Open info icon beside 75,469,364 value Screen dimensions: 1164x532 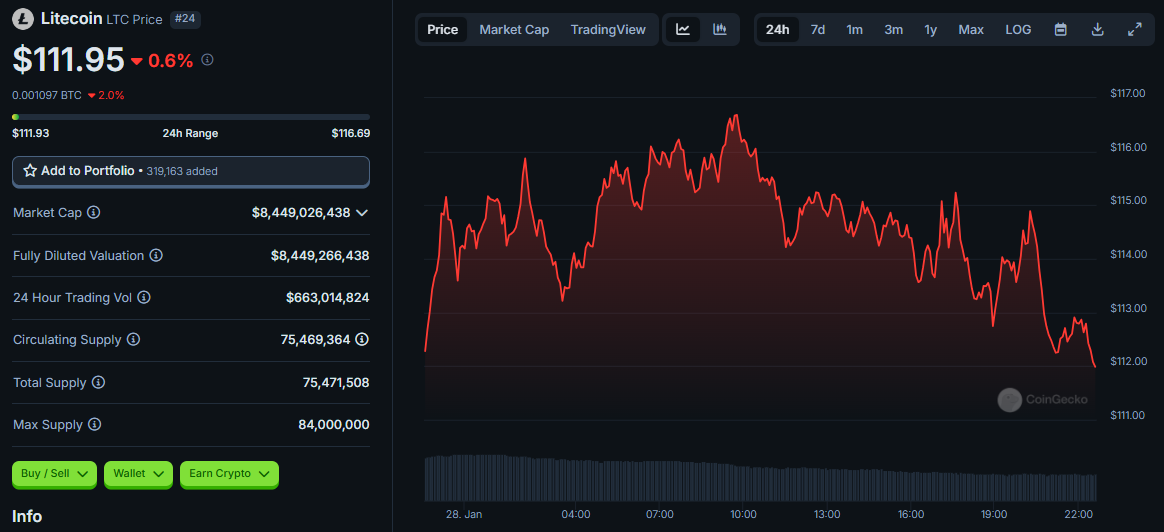tap(362, 339)
